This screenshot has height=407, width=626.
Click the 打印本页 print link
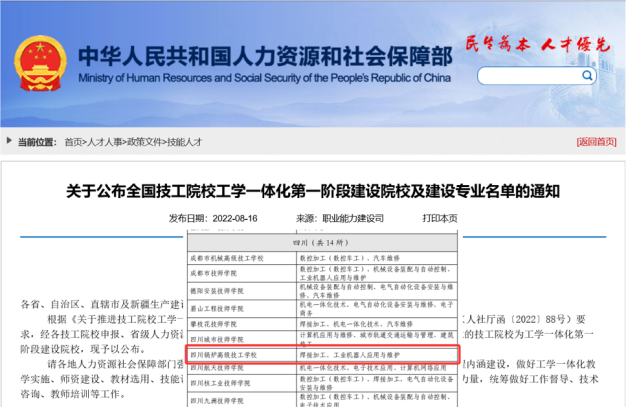click(x=440, y=218)
